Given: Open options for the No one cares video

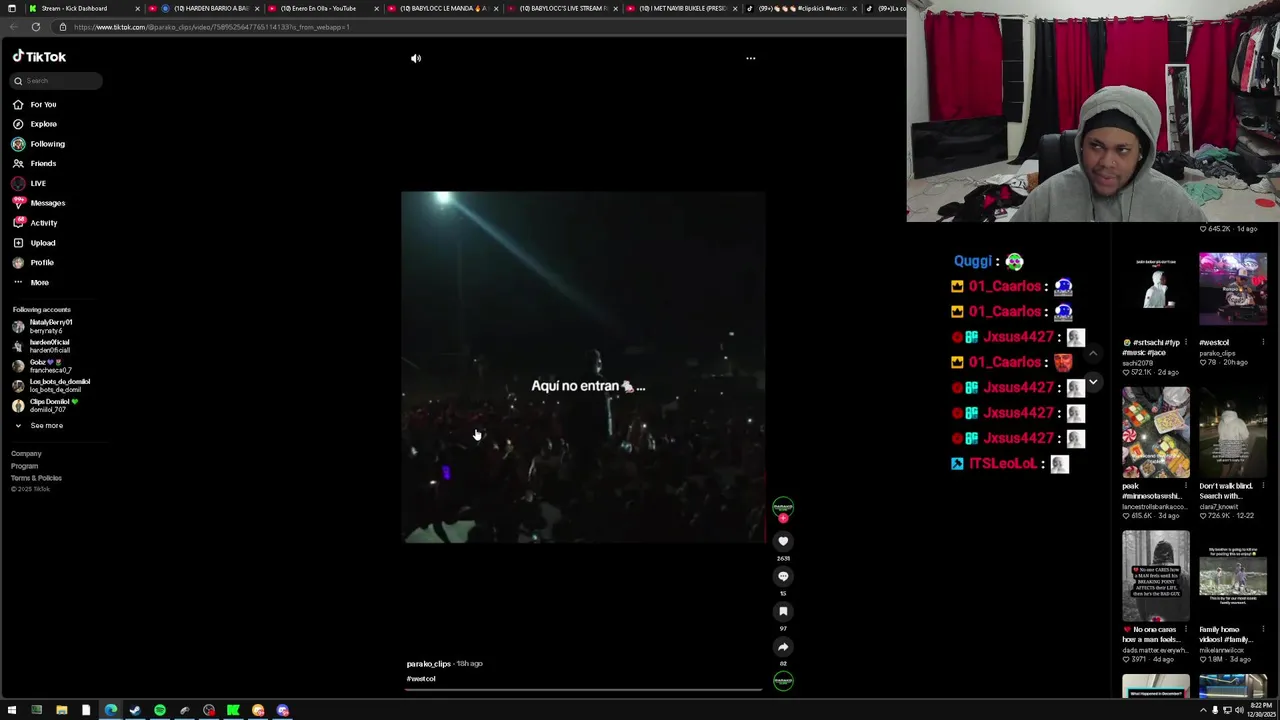Looking at the screenshot, I should [1186, 630].
